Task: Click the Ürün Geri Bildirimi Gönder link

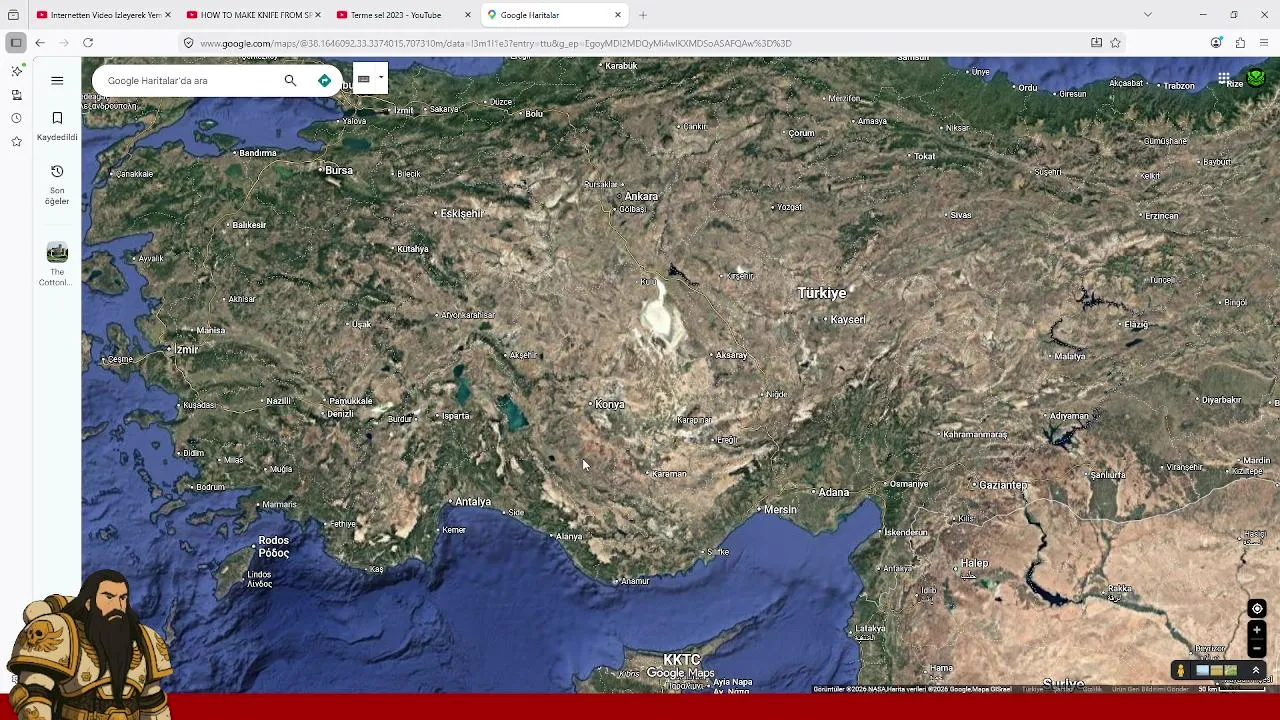Action: 1150,689
